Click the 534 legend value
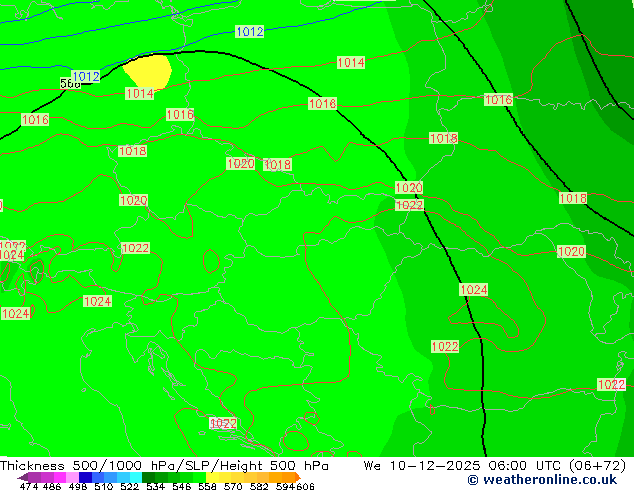The height and width of the screenshot is (490, 634). pyautogui.click(x=155, y=486)
